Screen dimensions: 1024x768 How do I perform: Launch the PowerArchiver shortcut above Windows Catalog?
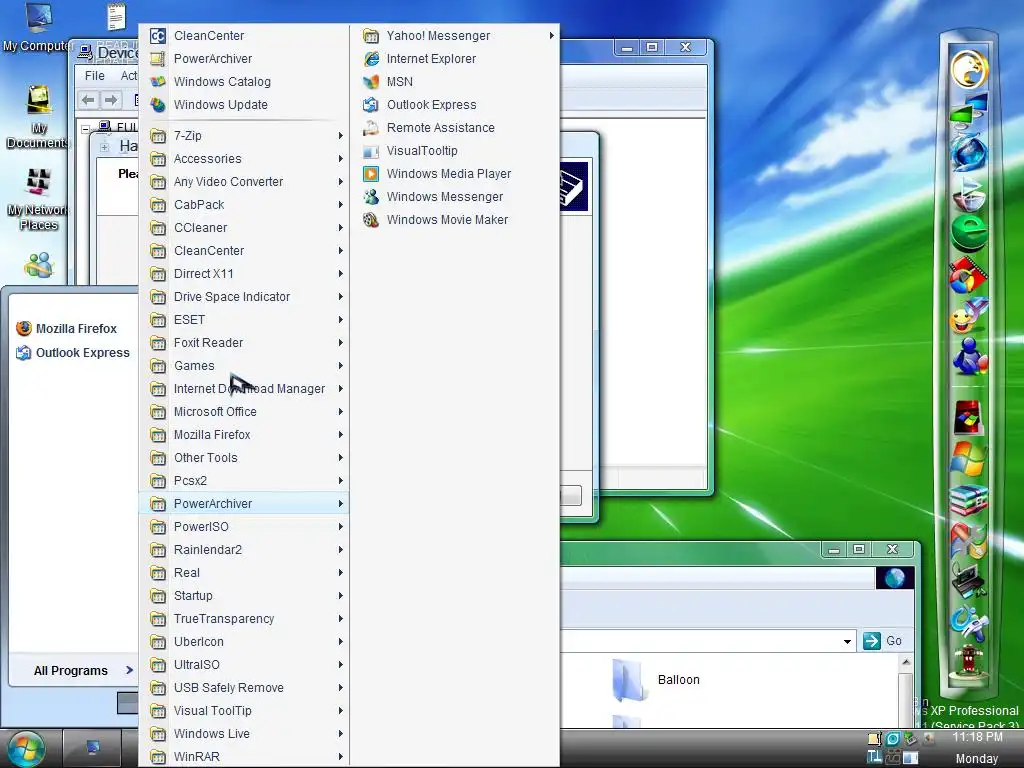(244, 59)
